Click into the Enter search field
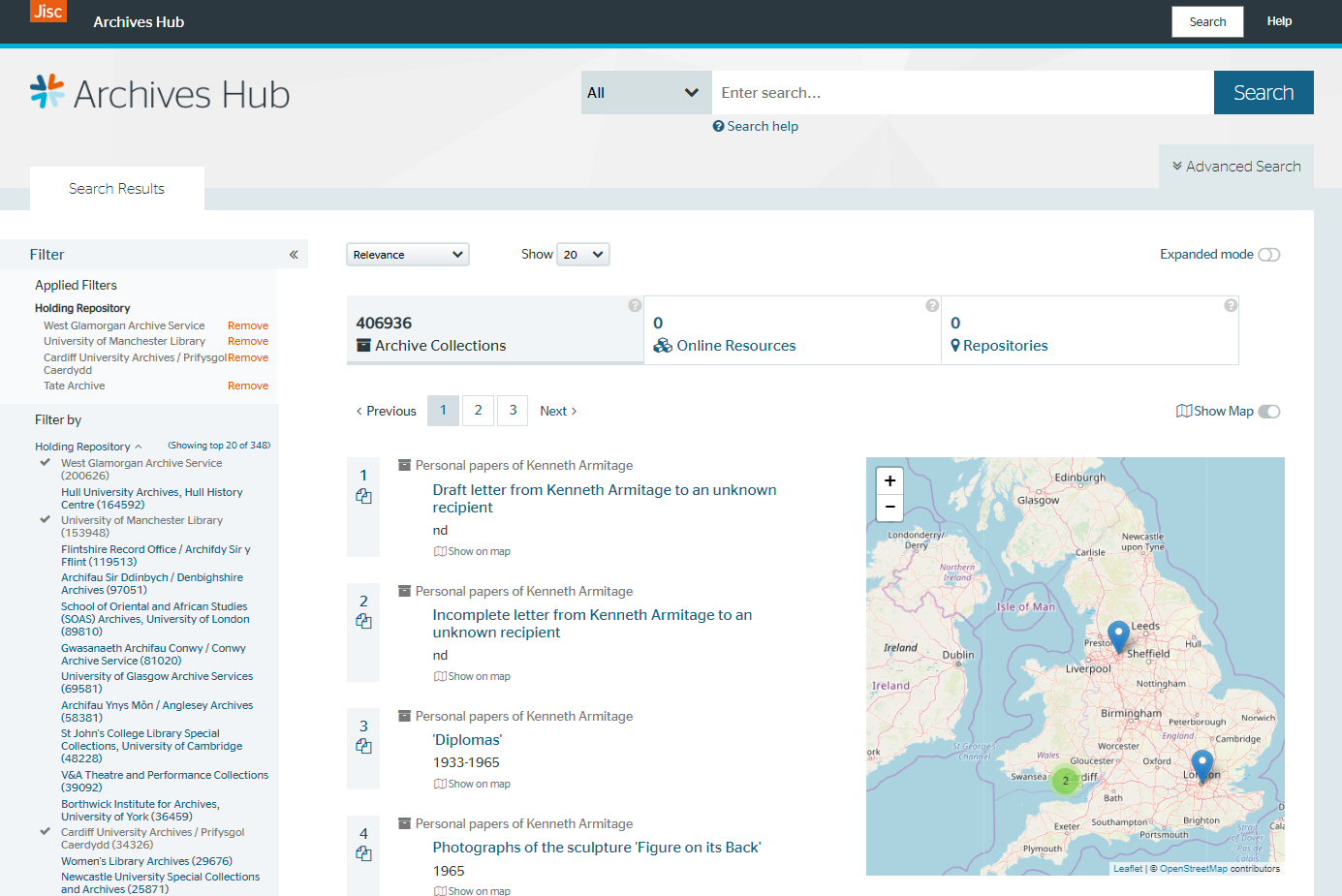Screen dimensions: 1342x896 963,93
